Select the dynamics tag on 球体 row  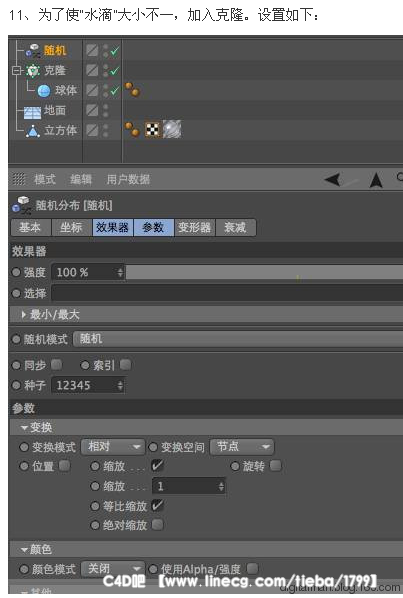132,90
